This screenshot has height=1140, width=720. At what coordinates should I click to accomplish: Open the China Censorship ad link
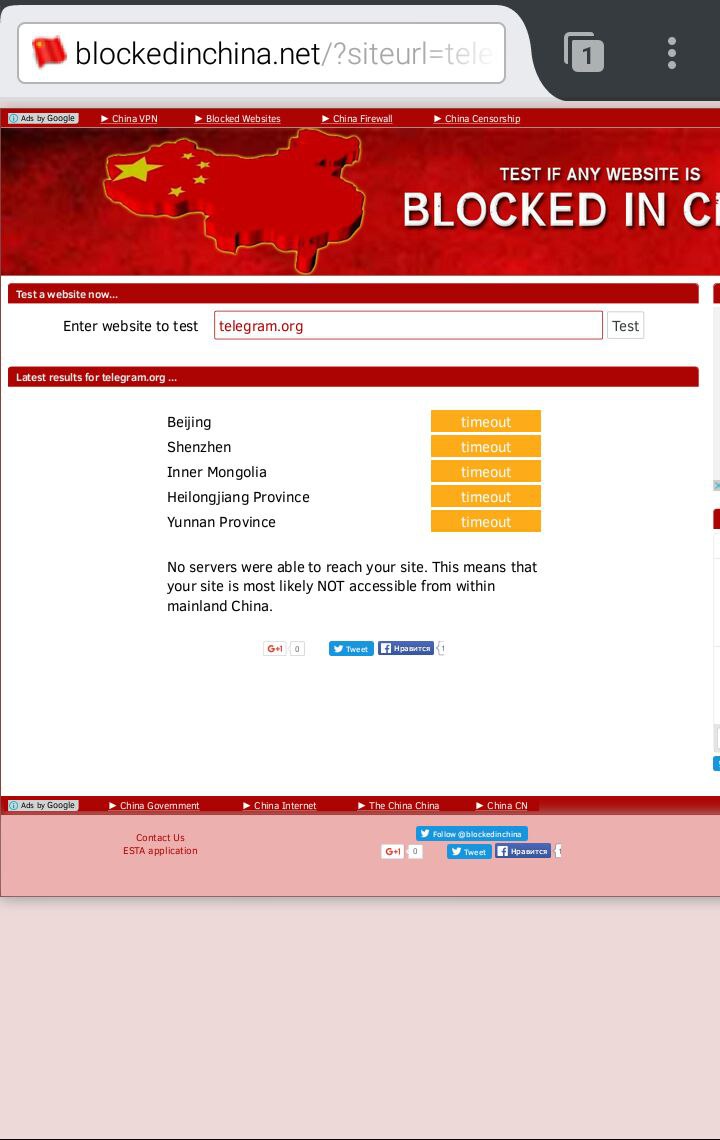pos(477,119)
